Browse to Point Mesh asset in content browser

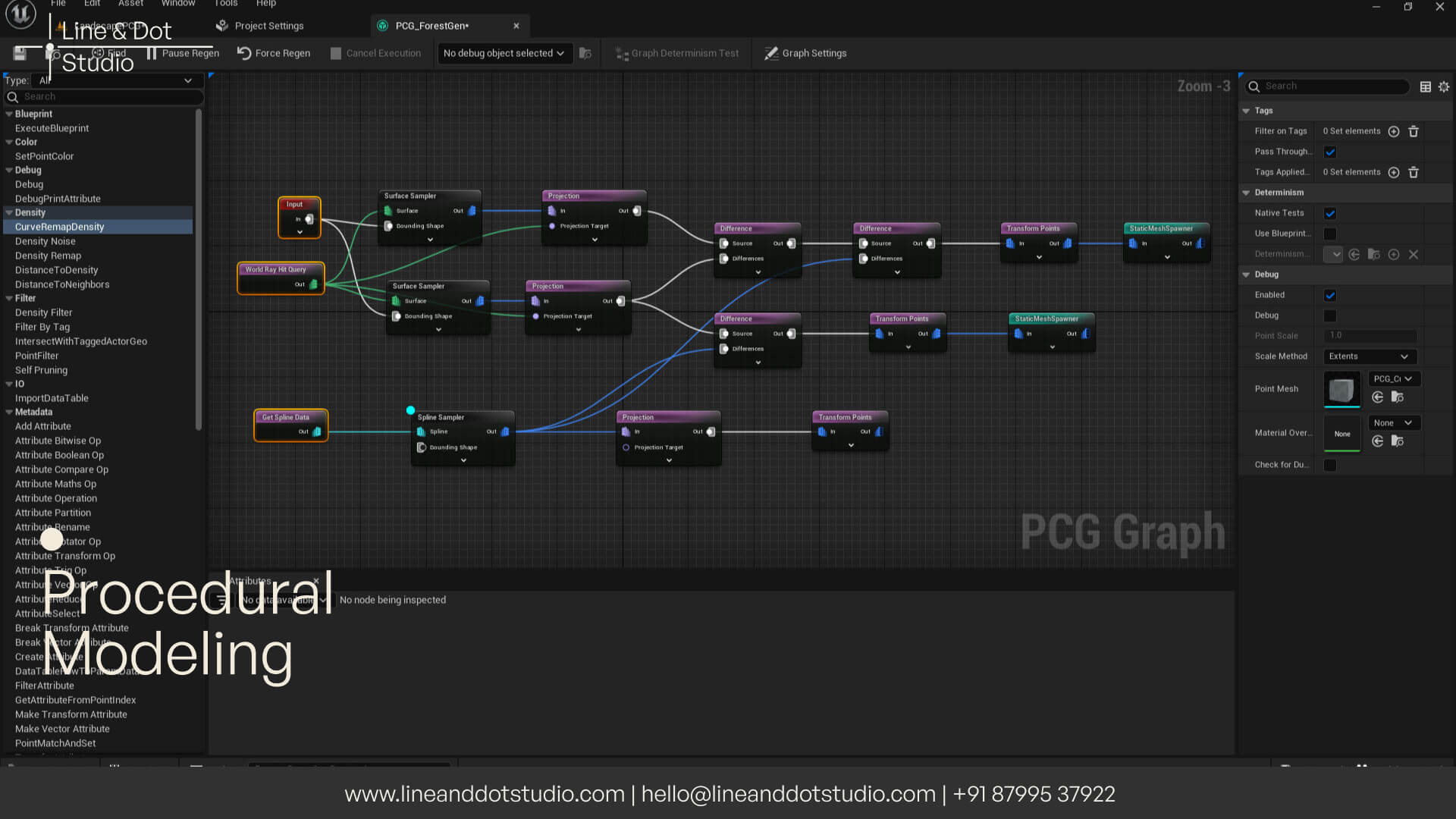[1397, 397]
